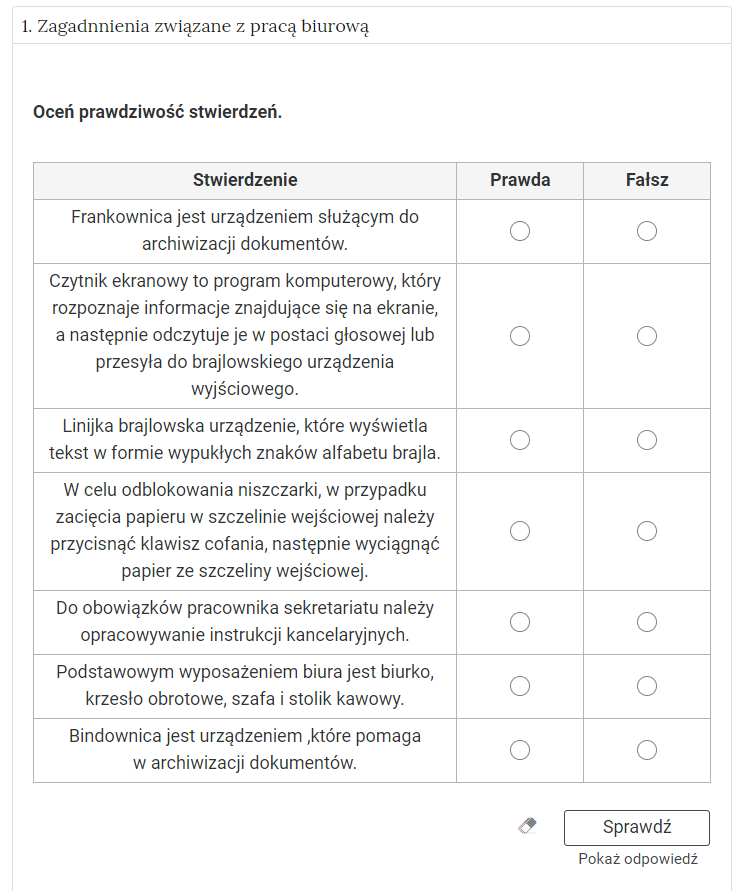Choose Fałsz for office equipment statement
The image size is (743, 891).
point(647,686)
